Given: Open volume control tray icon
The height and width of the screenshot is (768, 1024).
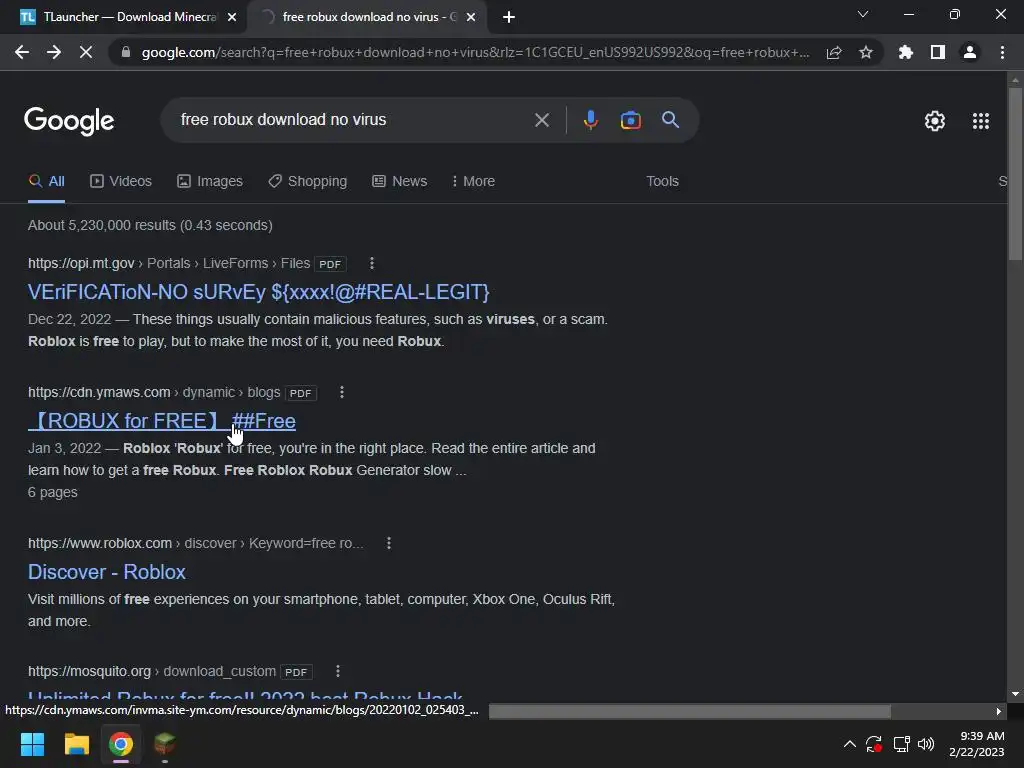Looking at the screenshot, I should coord(926,744).
